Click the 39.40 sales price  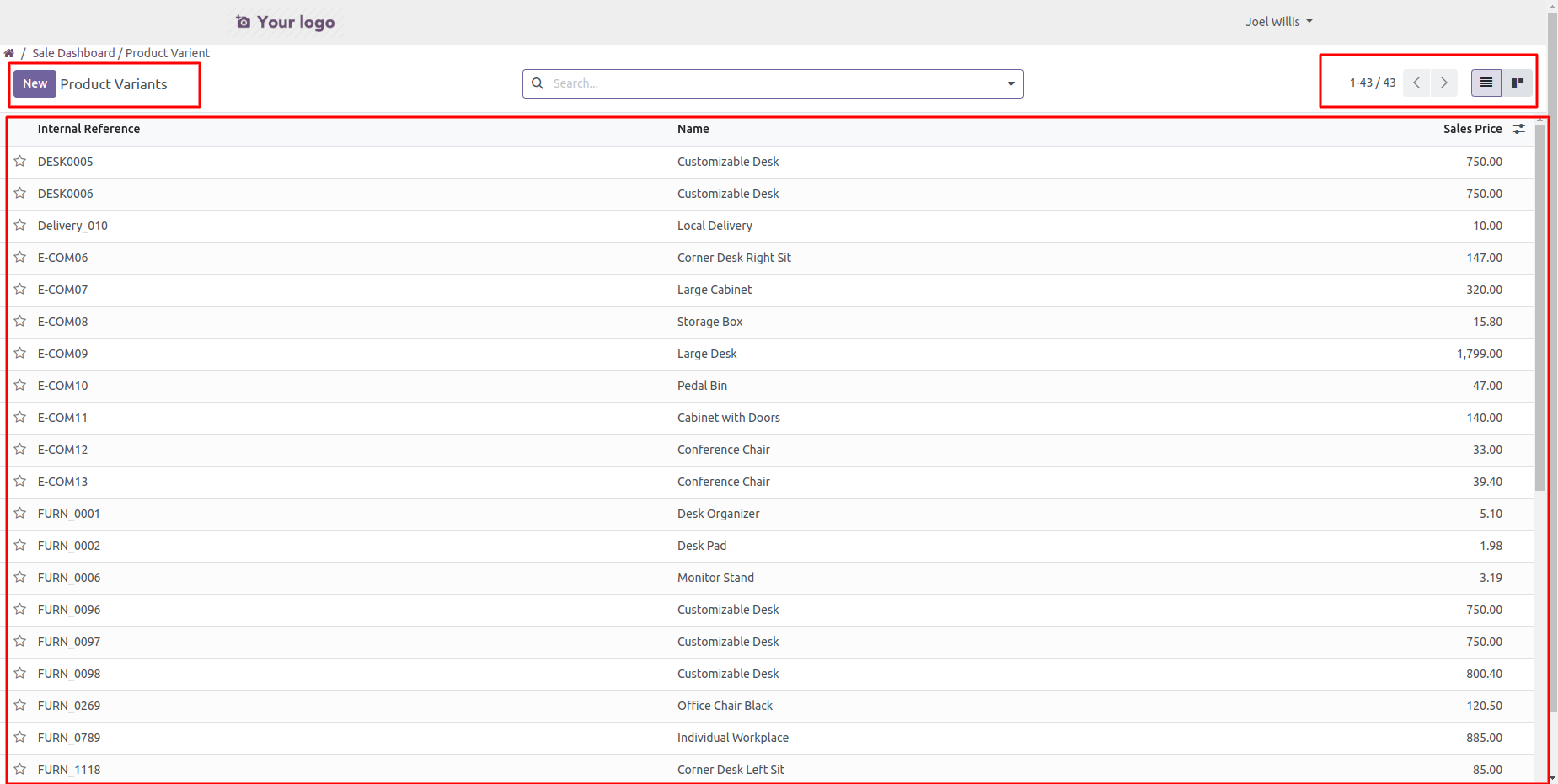click(1487, 482)
